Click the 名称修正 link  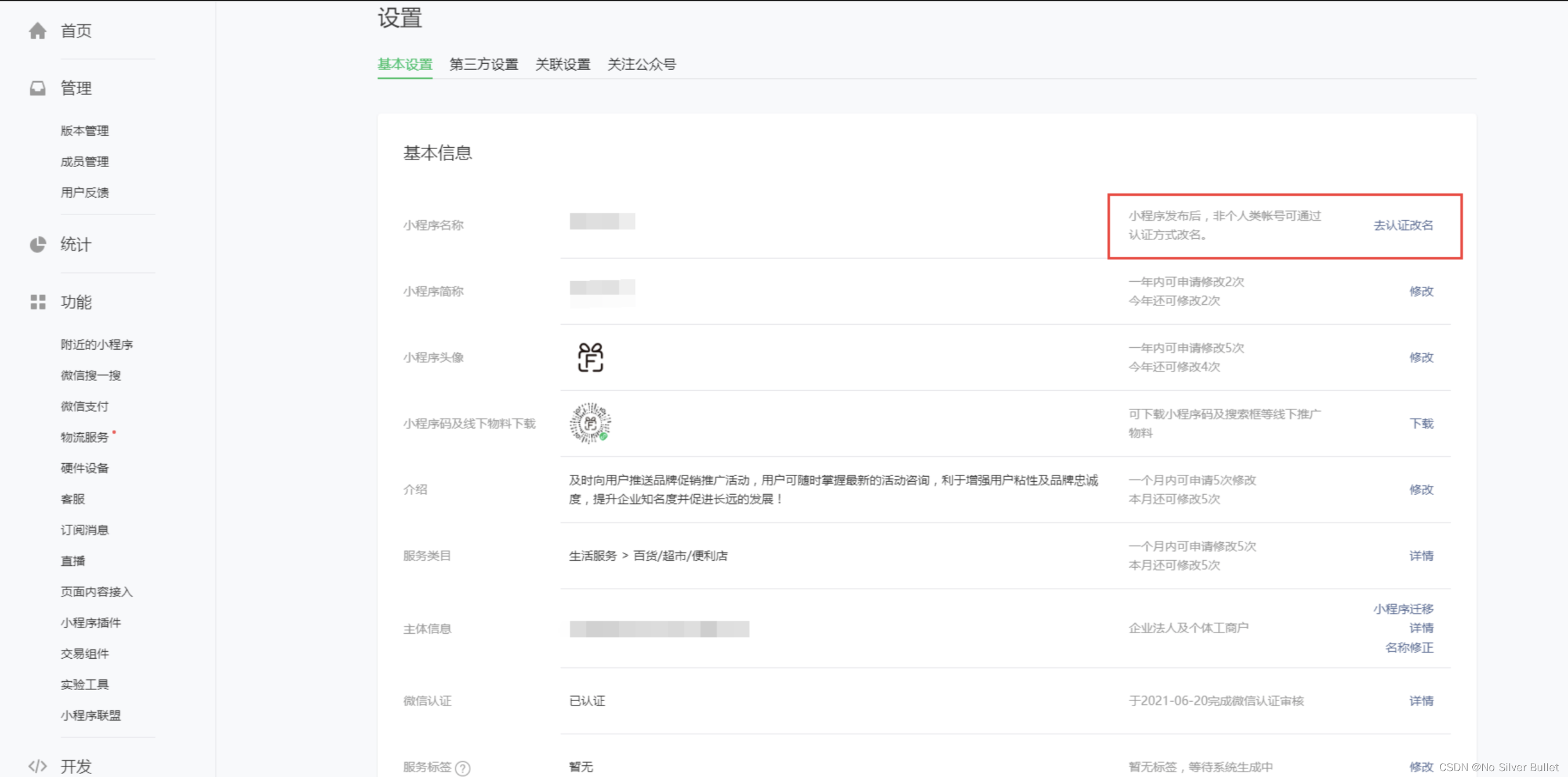tap(1409, 647)
